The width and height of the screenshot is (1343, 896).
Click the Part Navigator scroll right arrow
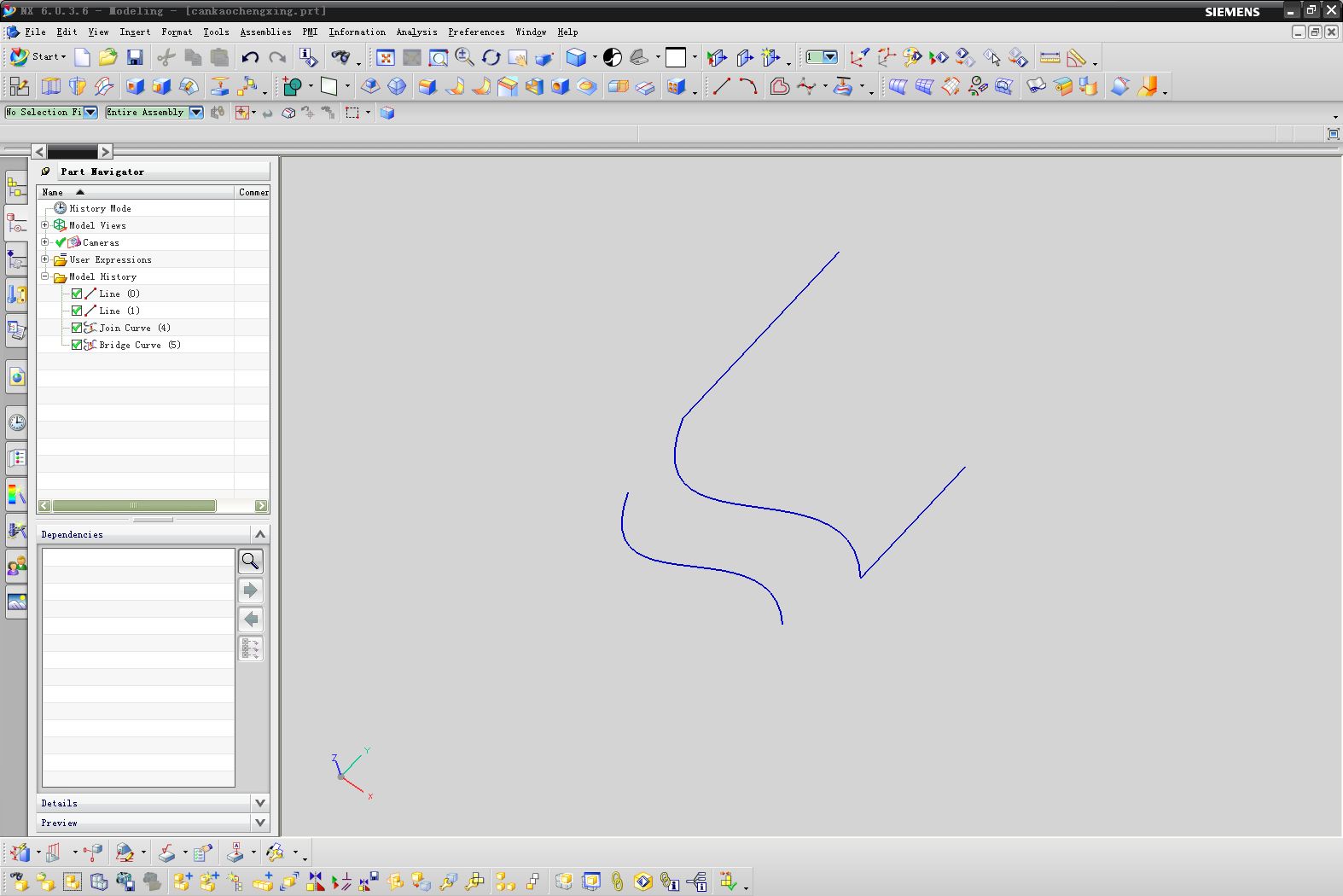click(261, 506)
